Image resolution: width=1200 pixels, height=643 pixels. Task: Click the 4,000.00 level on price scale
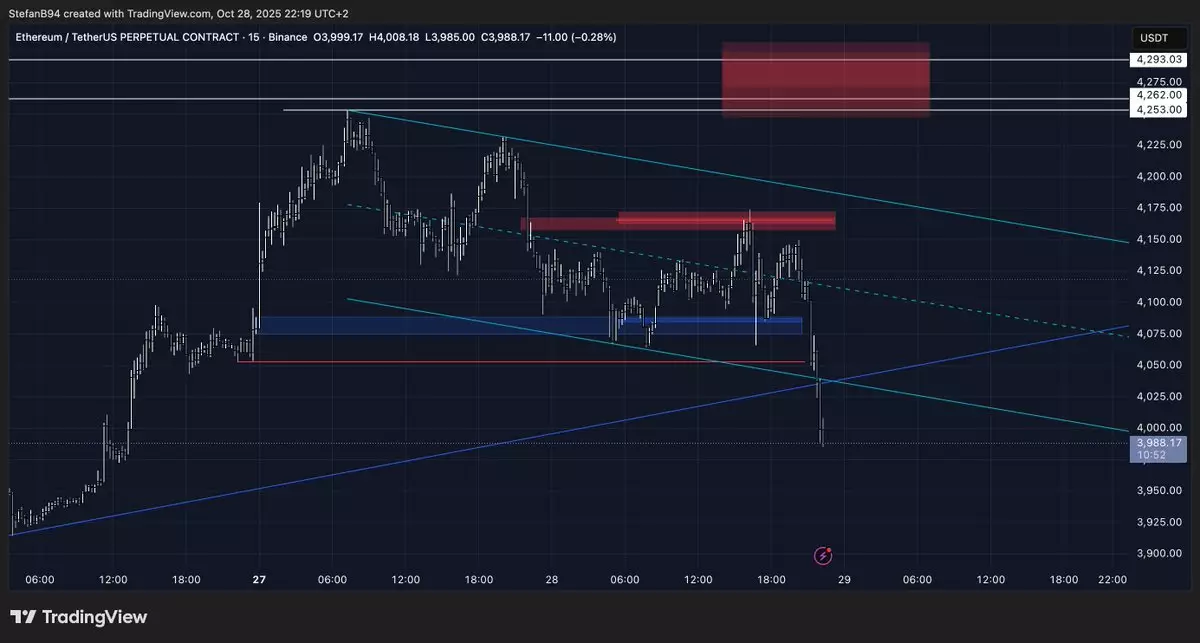(x=1157, y=428)
